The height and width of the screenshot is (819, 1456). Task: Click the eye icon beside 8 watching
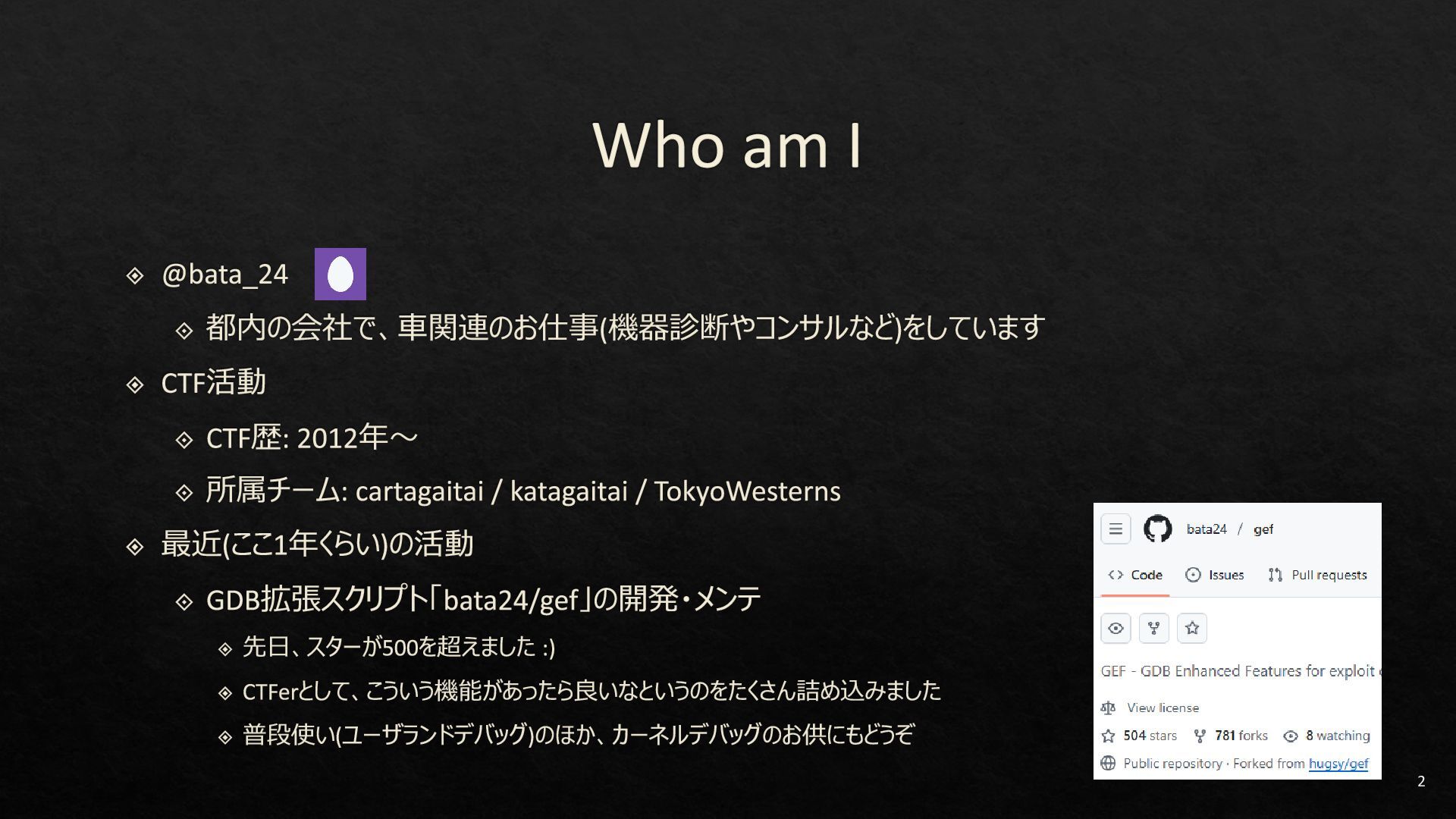point(1291,736)
